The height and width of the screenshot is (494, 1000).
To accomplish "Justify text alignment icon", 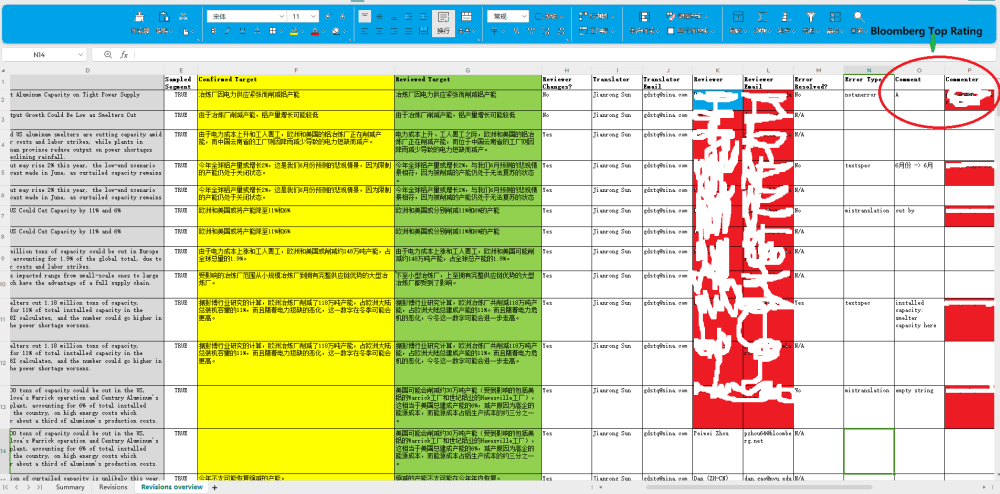I will [409, 31].
